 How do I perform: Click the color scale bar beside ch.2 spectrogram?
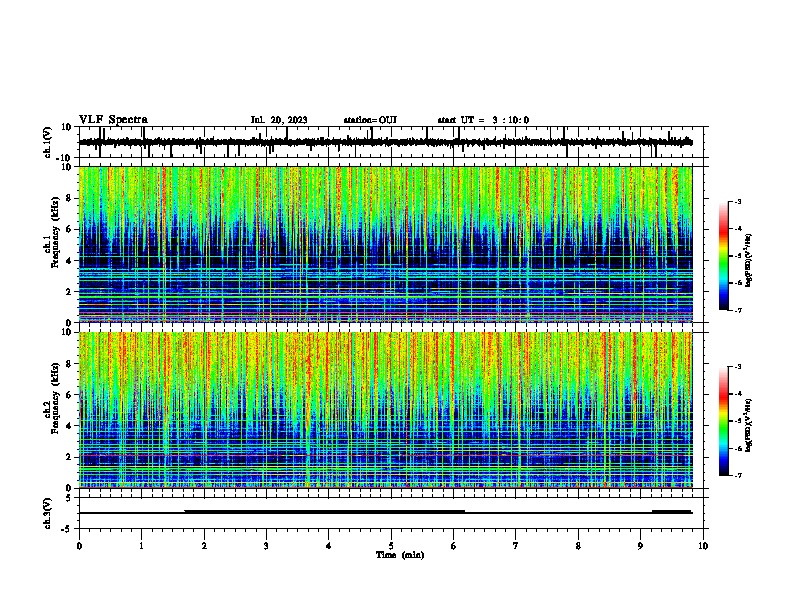coord(724,421)
